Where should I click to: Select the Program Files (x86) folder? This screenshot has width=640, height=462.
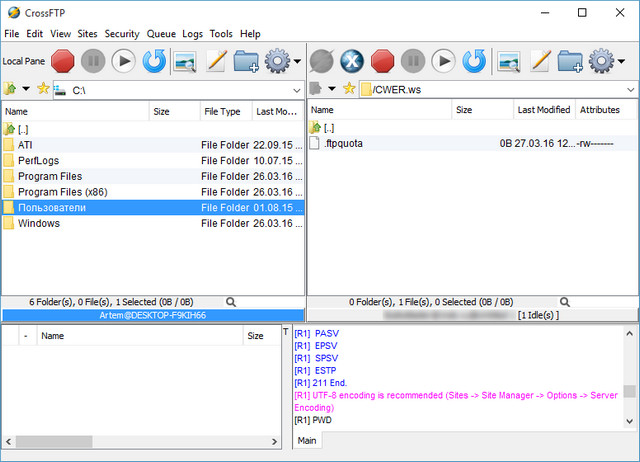[153, 192]
